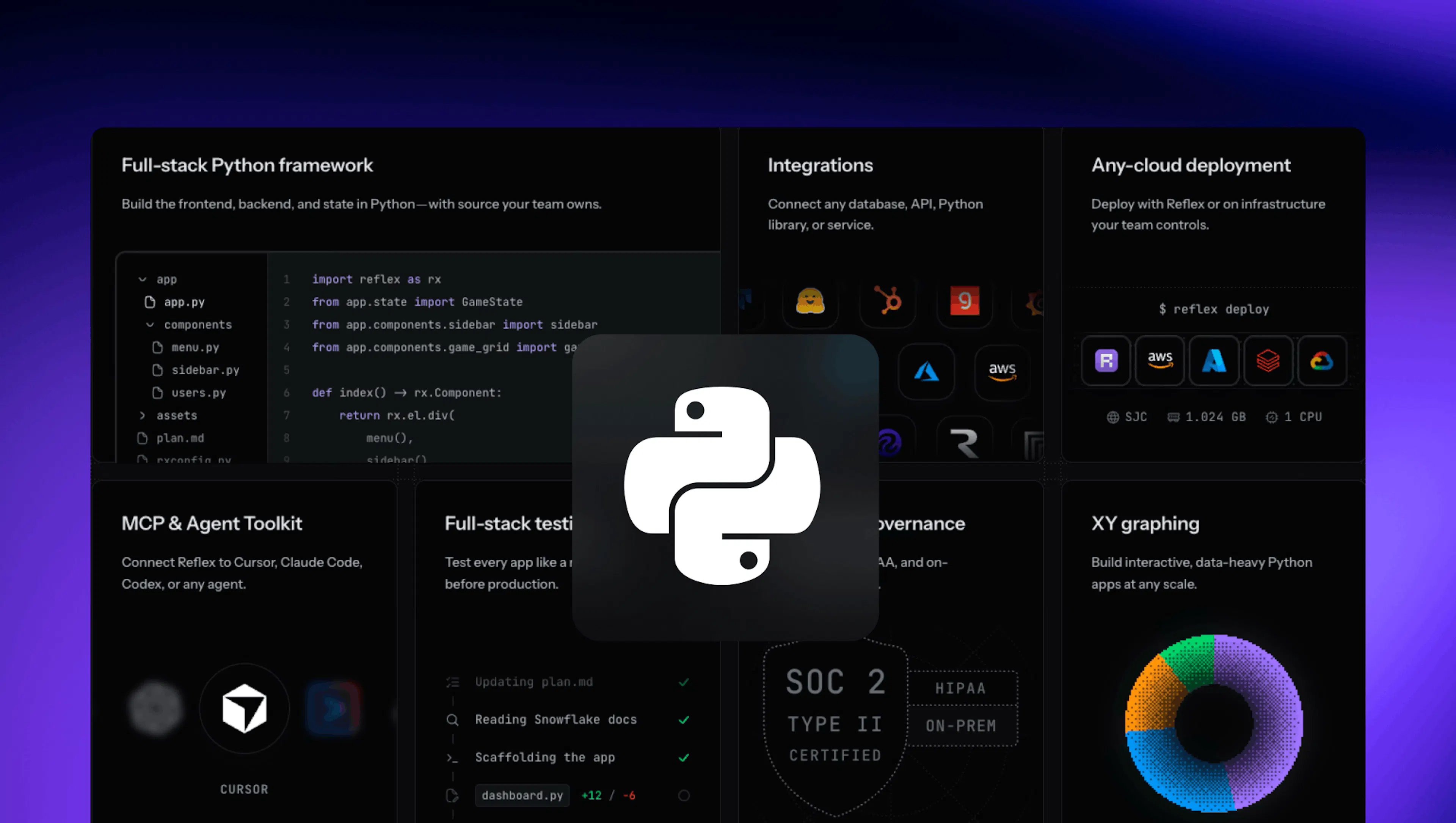Click the dashboard.py file chip
This screenshot has width=1456, height=823.
(522, 795)
